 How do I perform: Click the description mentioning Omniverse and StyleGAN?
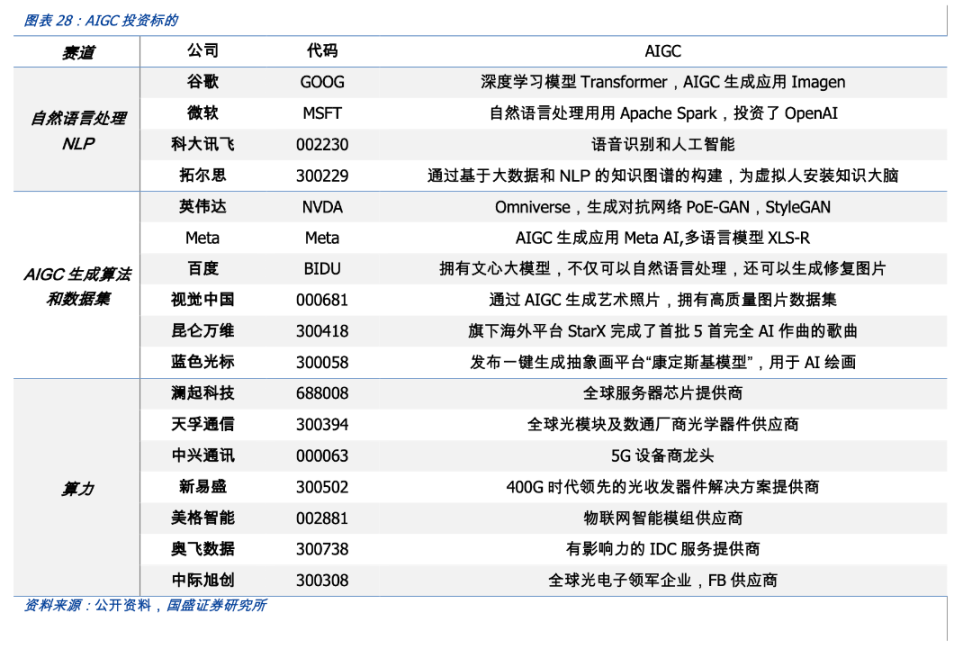[x=663, y=207]
